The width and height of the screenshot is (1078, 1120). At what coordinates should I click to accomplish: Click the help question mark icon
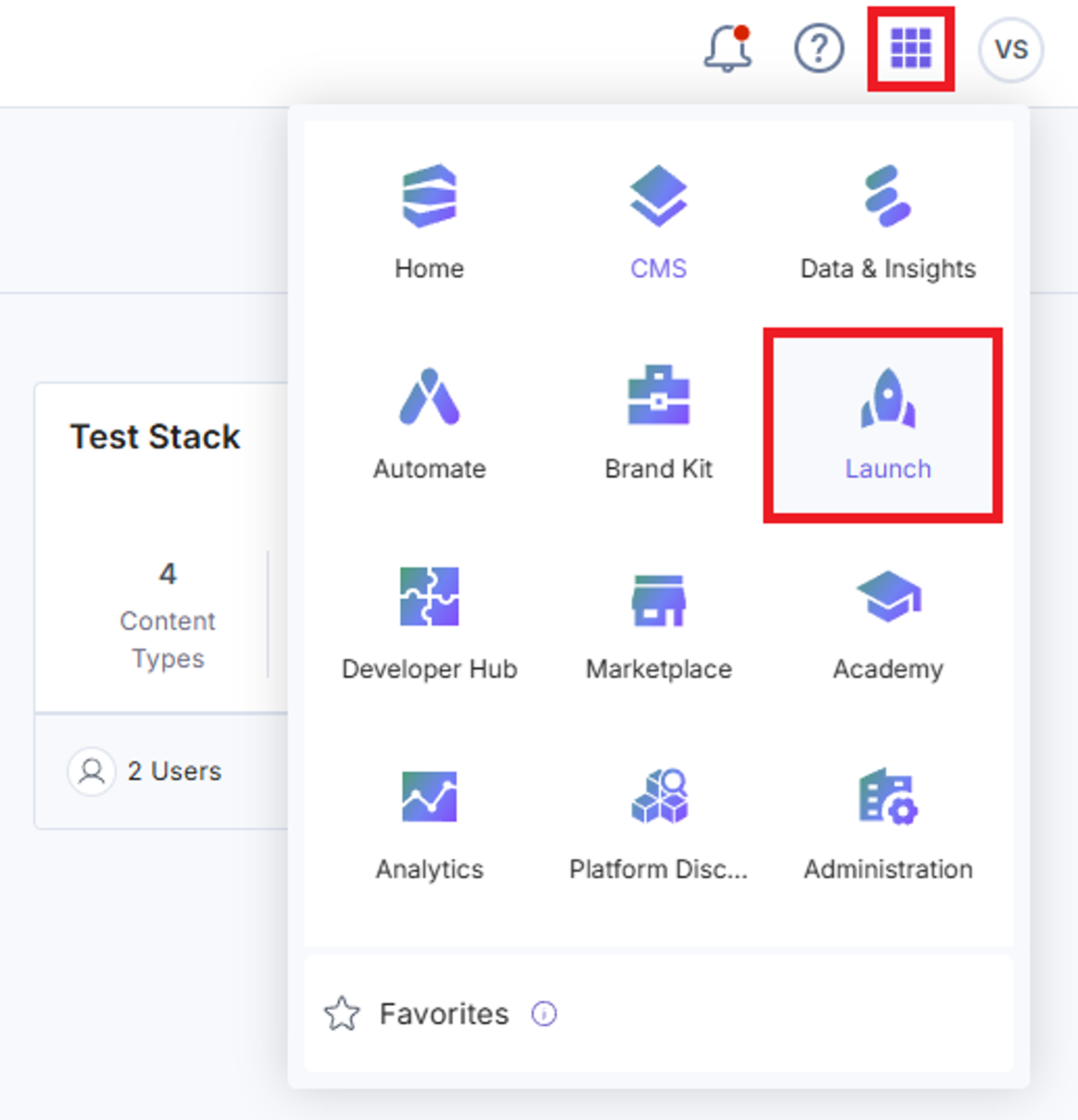(819, 49)
